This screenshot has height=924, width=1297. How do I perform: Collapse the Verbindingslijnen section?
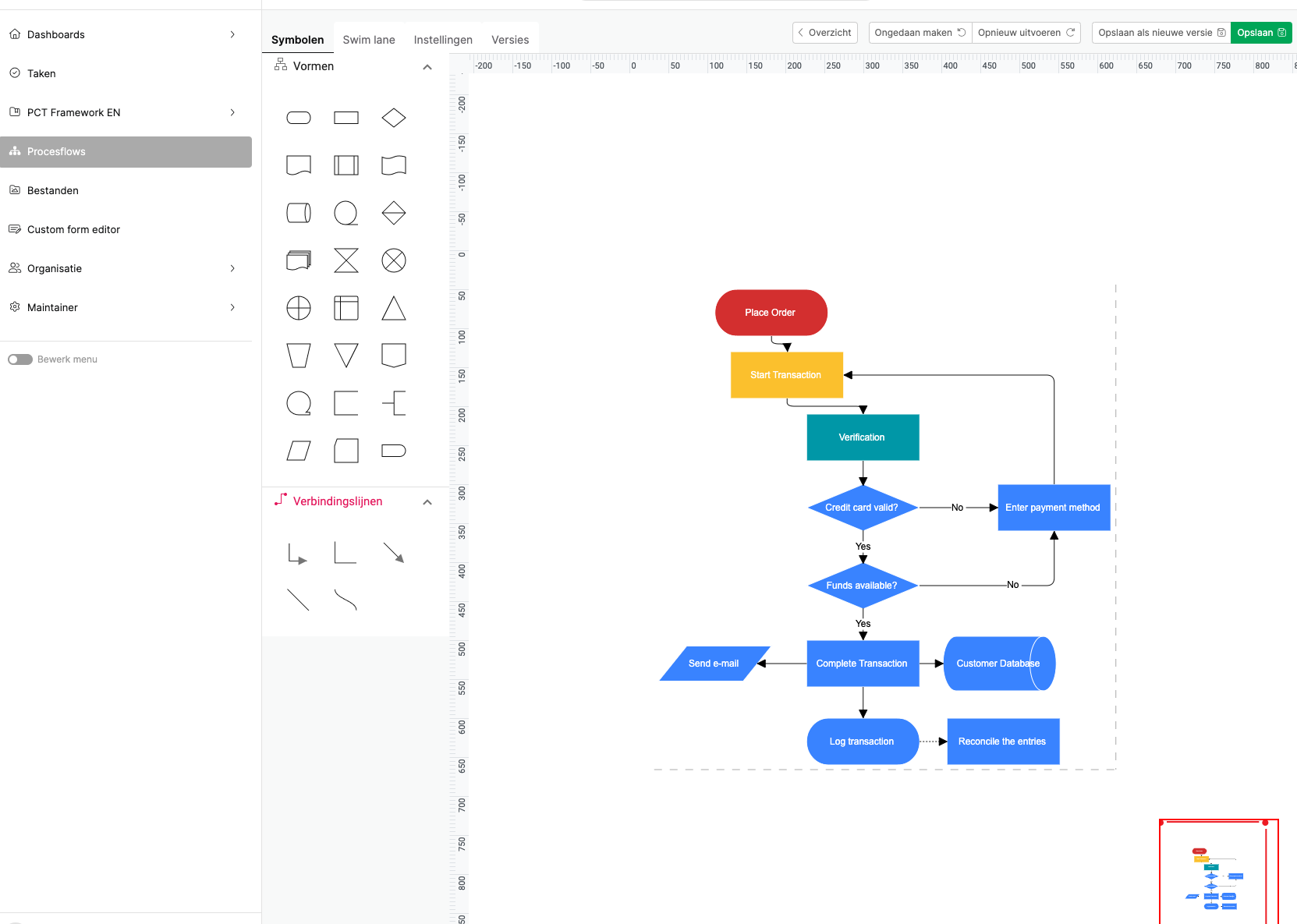427,502
